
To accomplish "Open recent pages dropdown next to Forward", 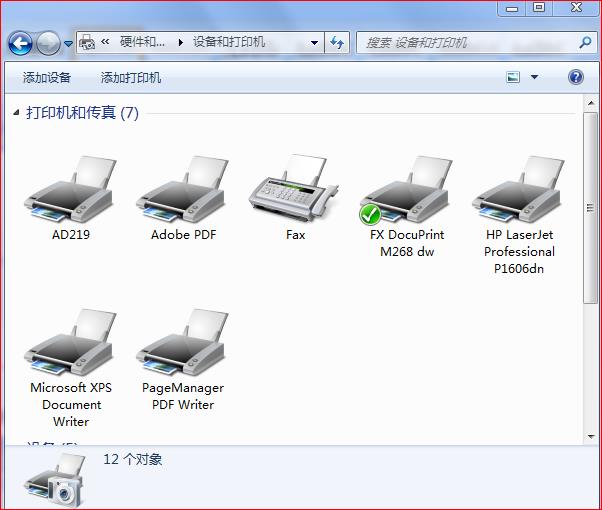I will 68,44.
